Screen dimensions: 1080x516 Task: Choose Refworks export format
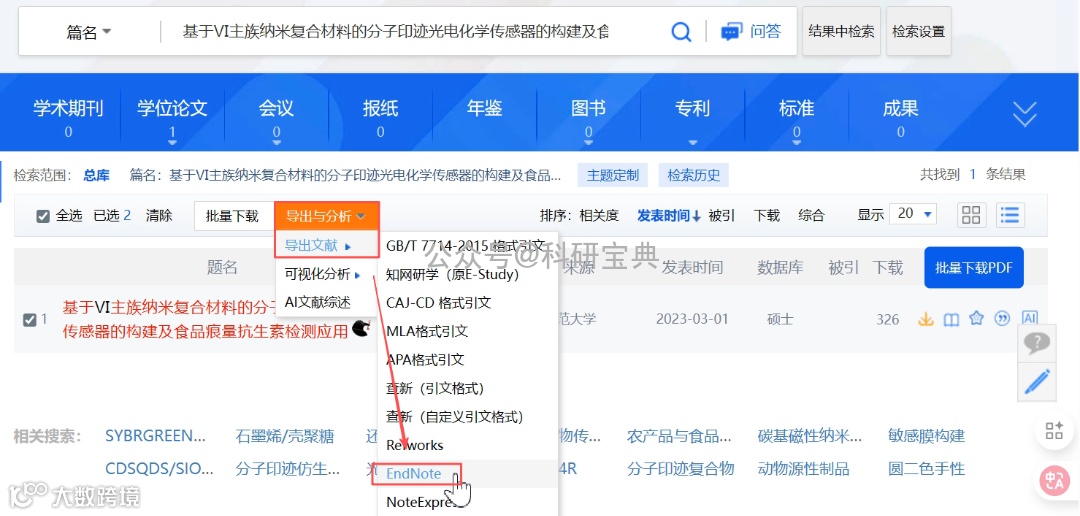coord(415,445)
